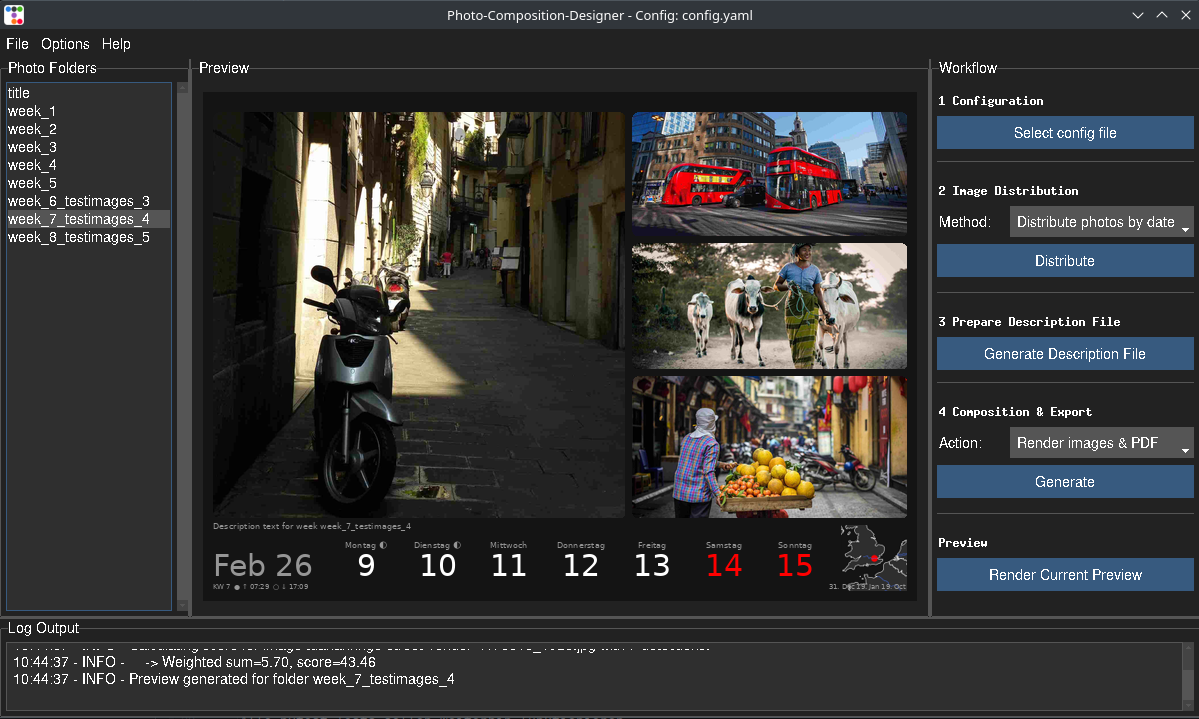Click Generate Description File

point(1064,354)
